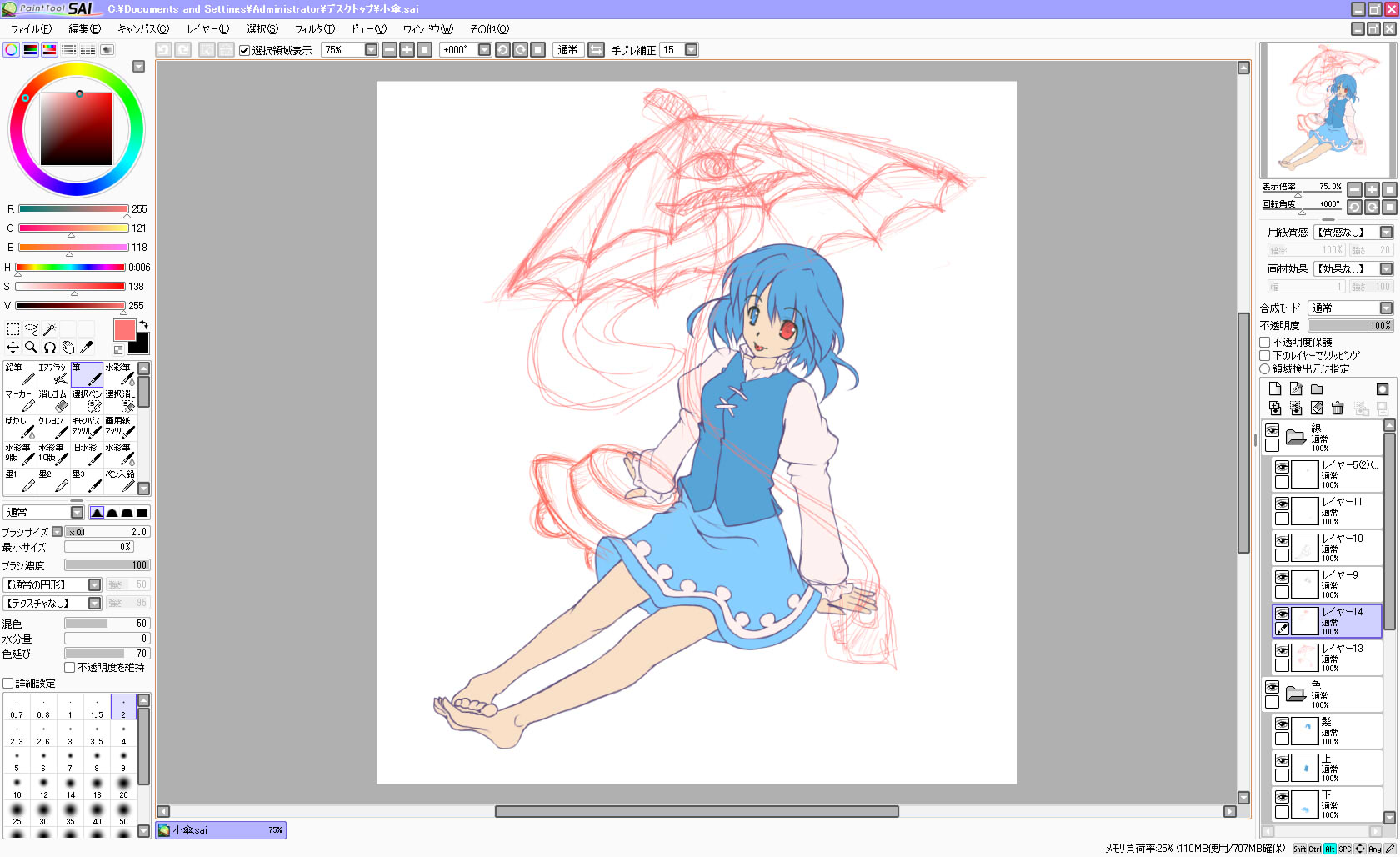The width and height of the screenshot is (1400, 857).
Task: Select the eyedropper color picker tool
Action: [x=86, y=348]
